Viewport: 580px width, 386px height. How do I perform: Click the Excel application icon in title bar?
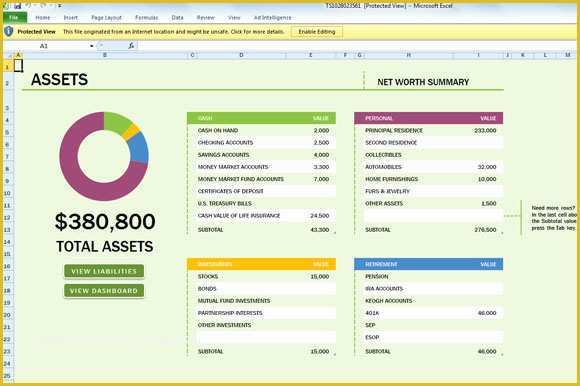click(6, 6)
